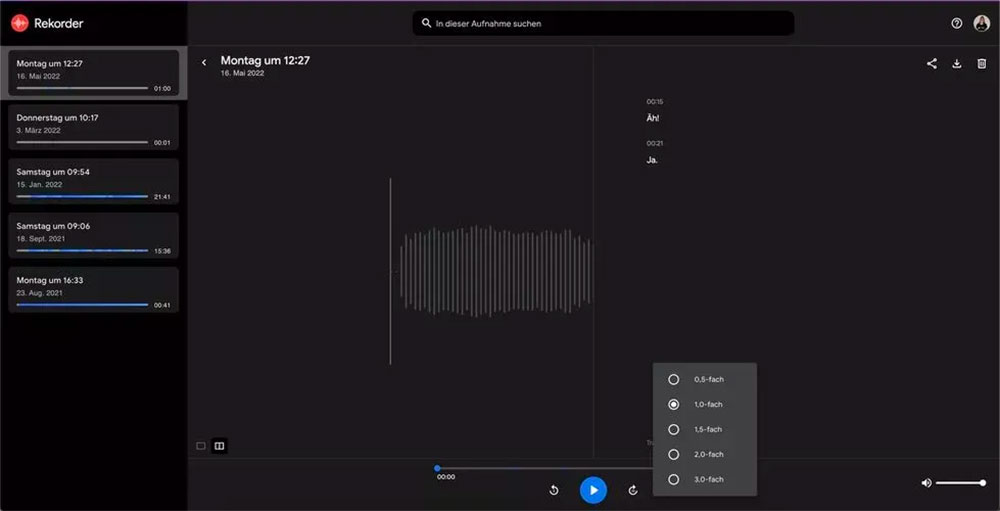Mute audio via speaker icon
The image size is (1000, 511).
(926, 483)
